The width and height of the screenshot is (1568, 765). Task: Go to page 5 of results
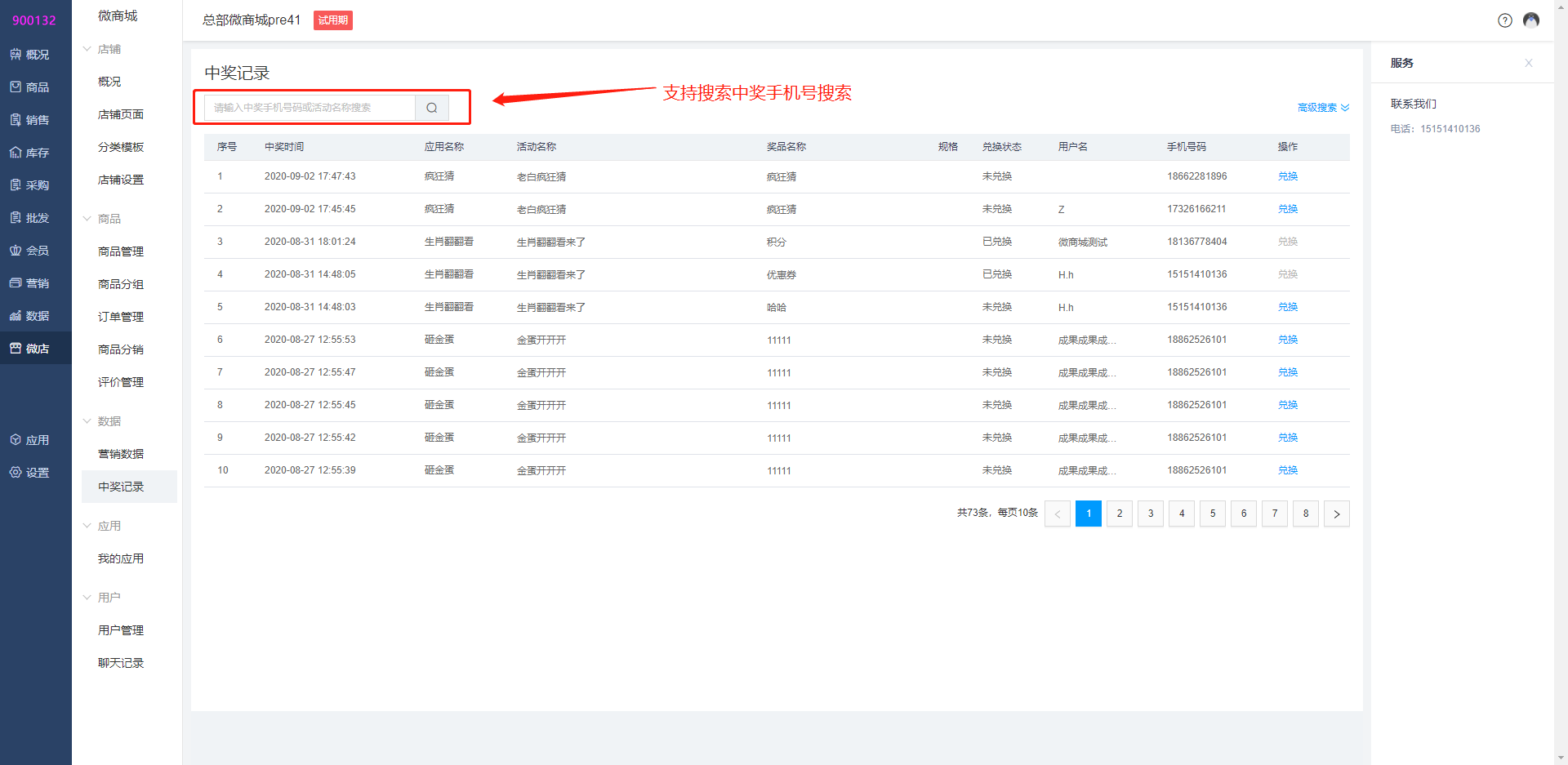point(1212,514)
